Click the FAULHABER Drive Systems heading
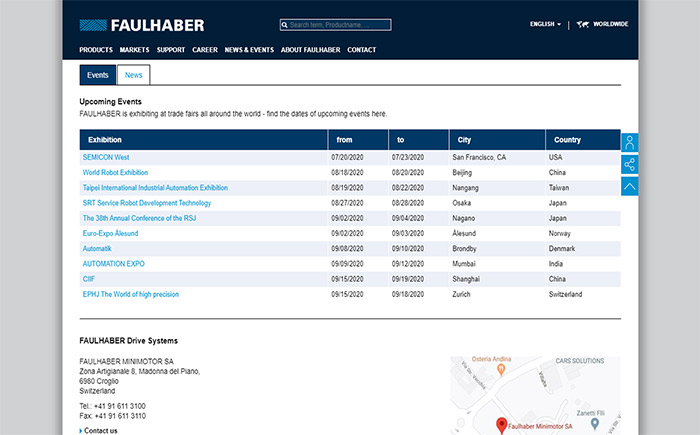Viewport: 700px width, 435px height. (x=129, y=340)
